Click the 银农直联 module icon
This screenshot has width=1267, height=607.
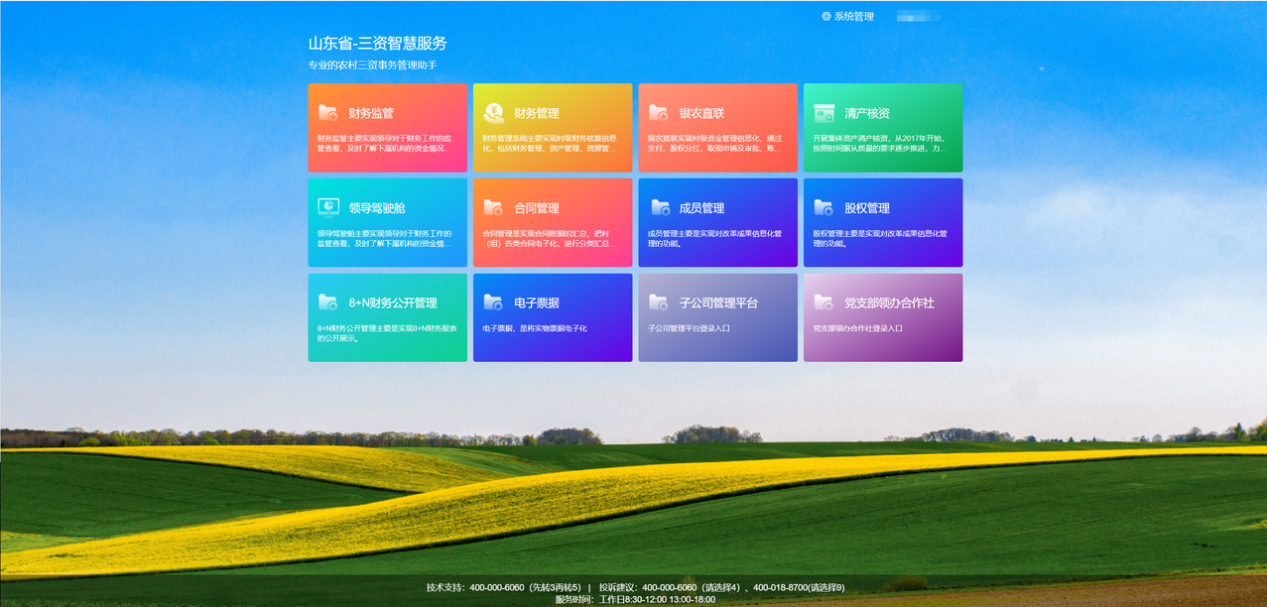(657, 113)
